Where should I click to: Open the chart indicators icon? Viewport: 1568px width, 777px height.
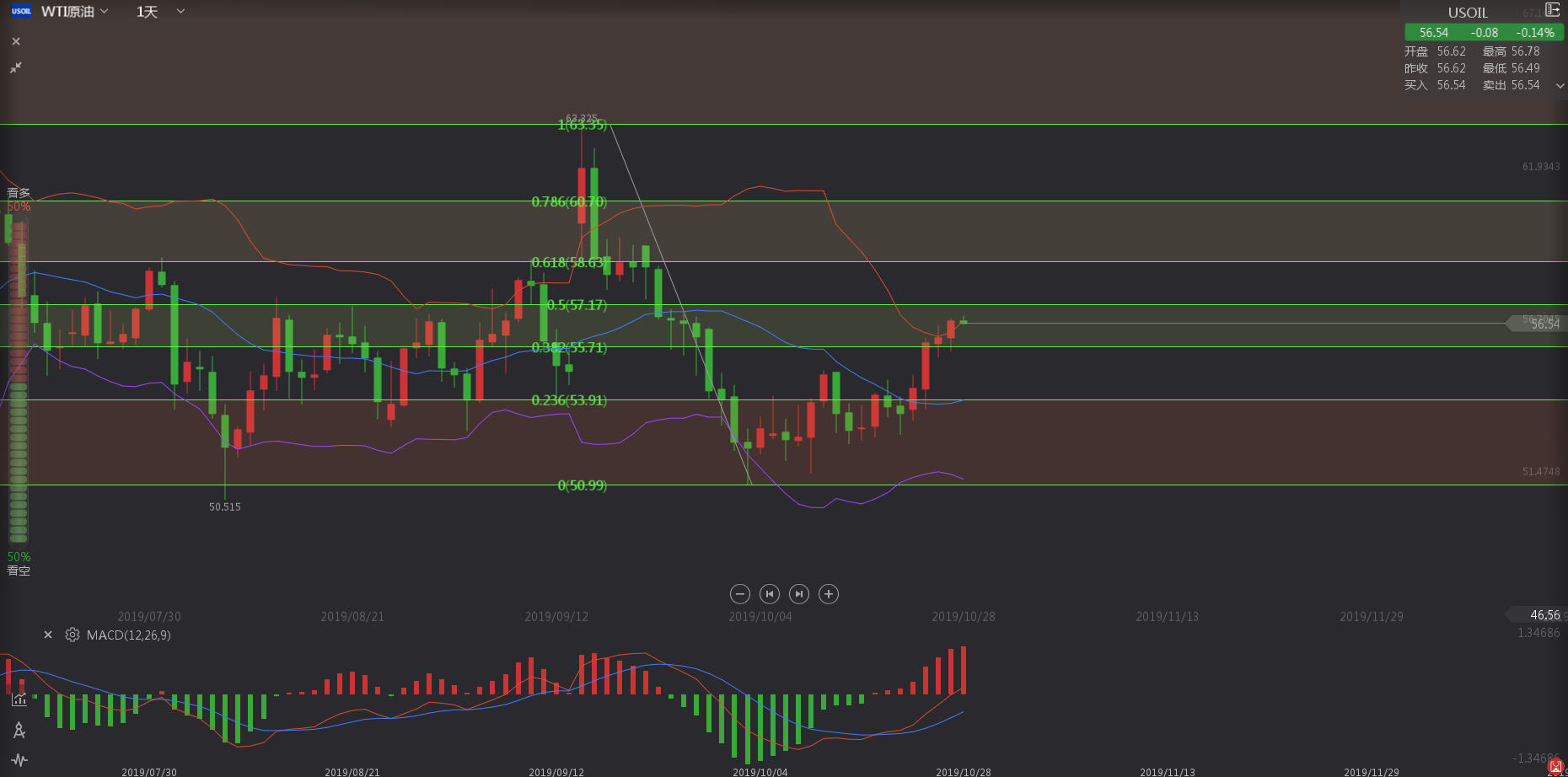(x=19, y=699)
